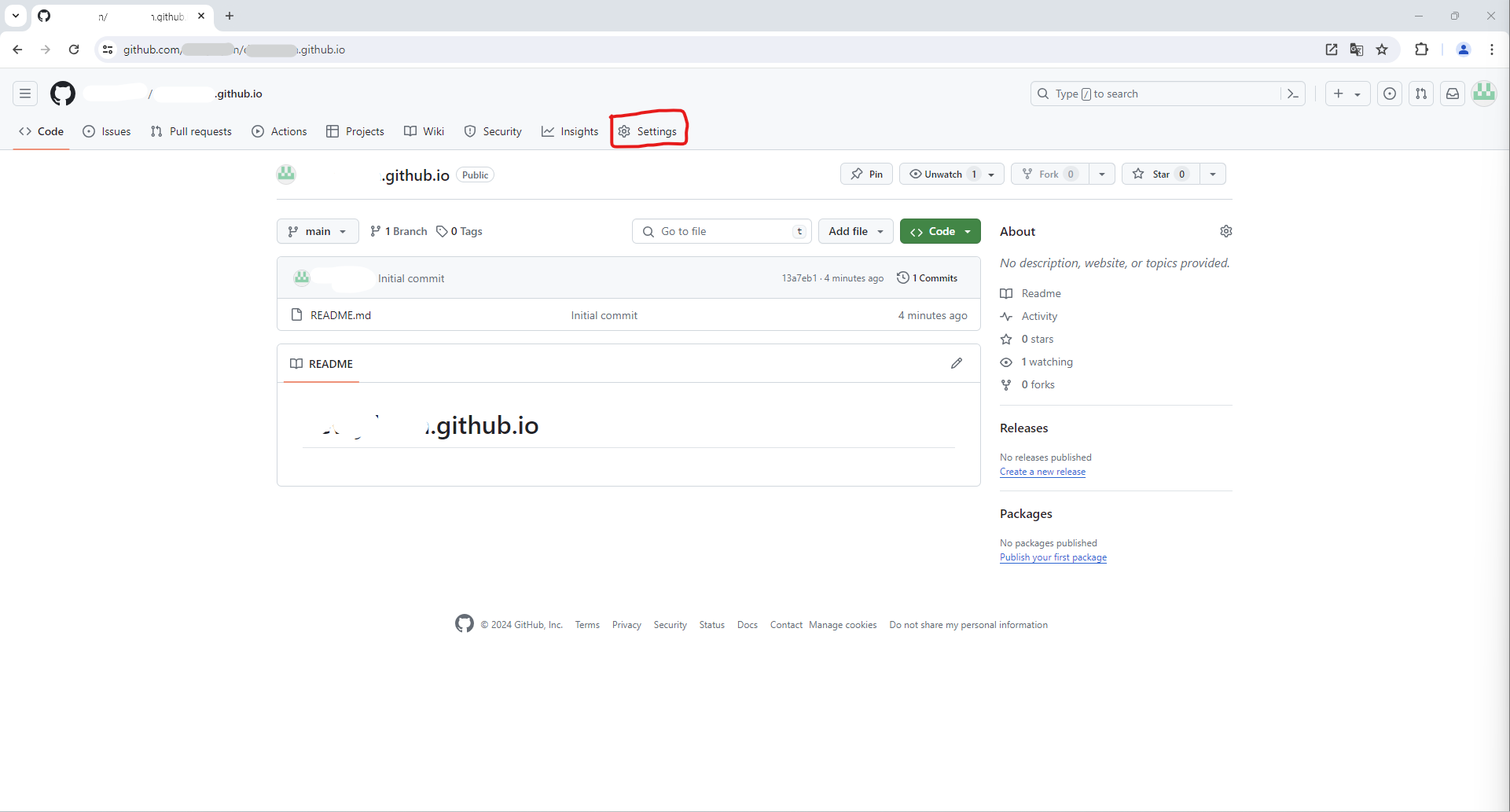View 0 forks in About section
The width and height of the screenshot is (1510, 812).
click(x=1027, y=384)
